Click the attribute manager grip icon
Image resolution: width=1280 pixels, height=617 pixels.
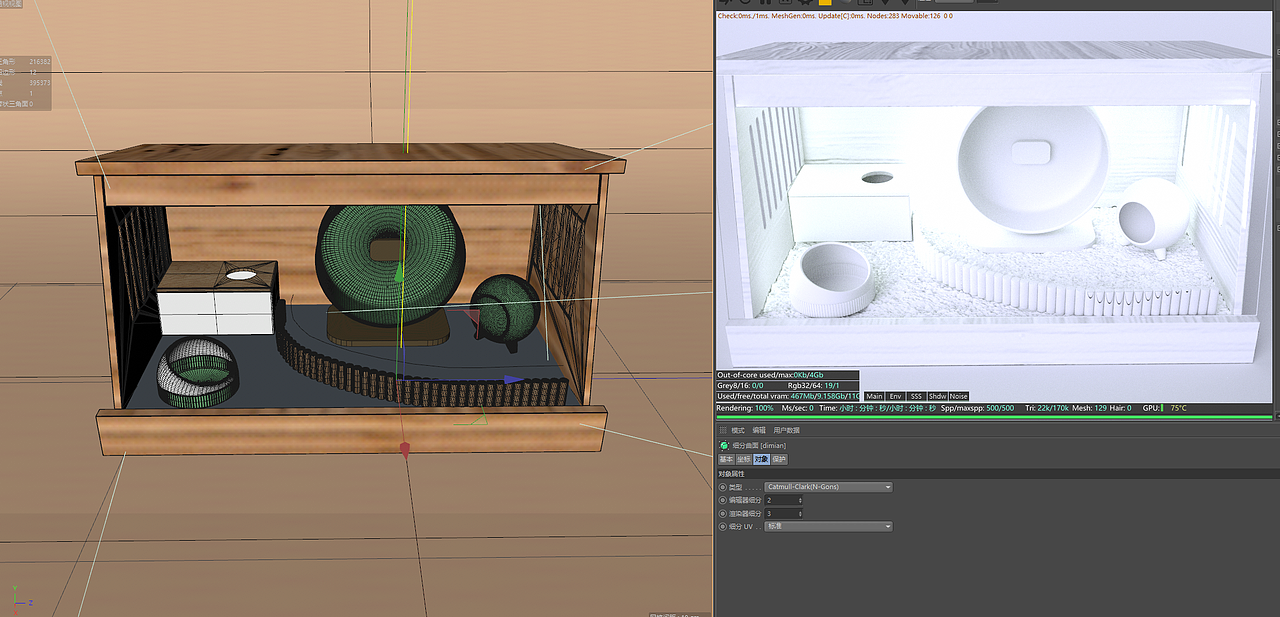723,430
